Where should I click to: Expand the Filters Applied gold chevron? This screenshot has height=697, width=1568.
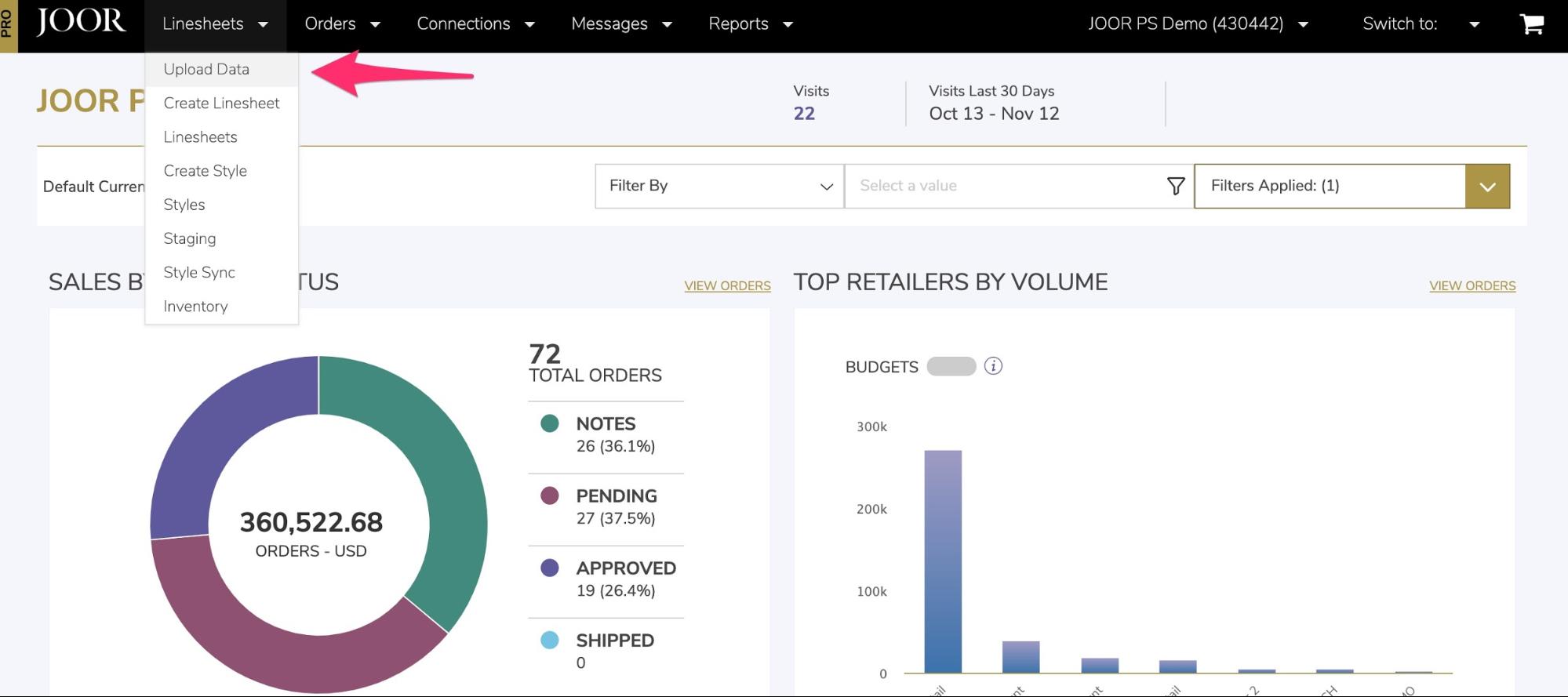(1487, 186)
